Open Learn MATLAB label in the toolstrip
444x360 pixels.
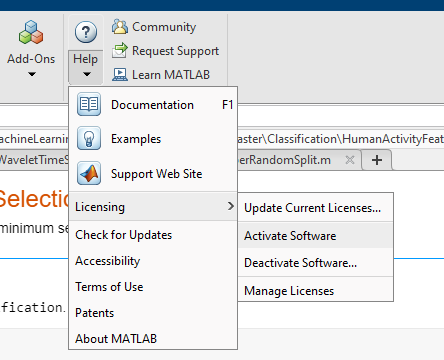[x=171, y=75]
